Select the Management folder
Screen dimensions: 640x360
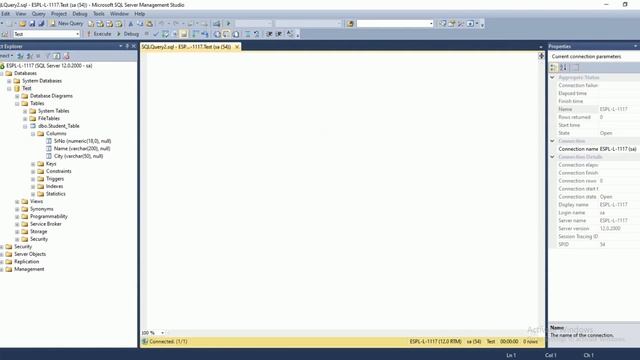29,269
